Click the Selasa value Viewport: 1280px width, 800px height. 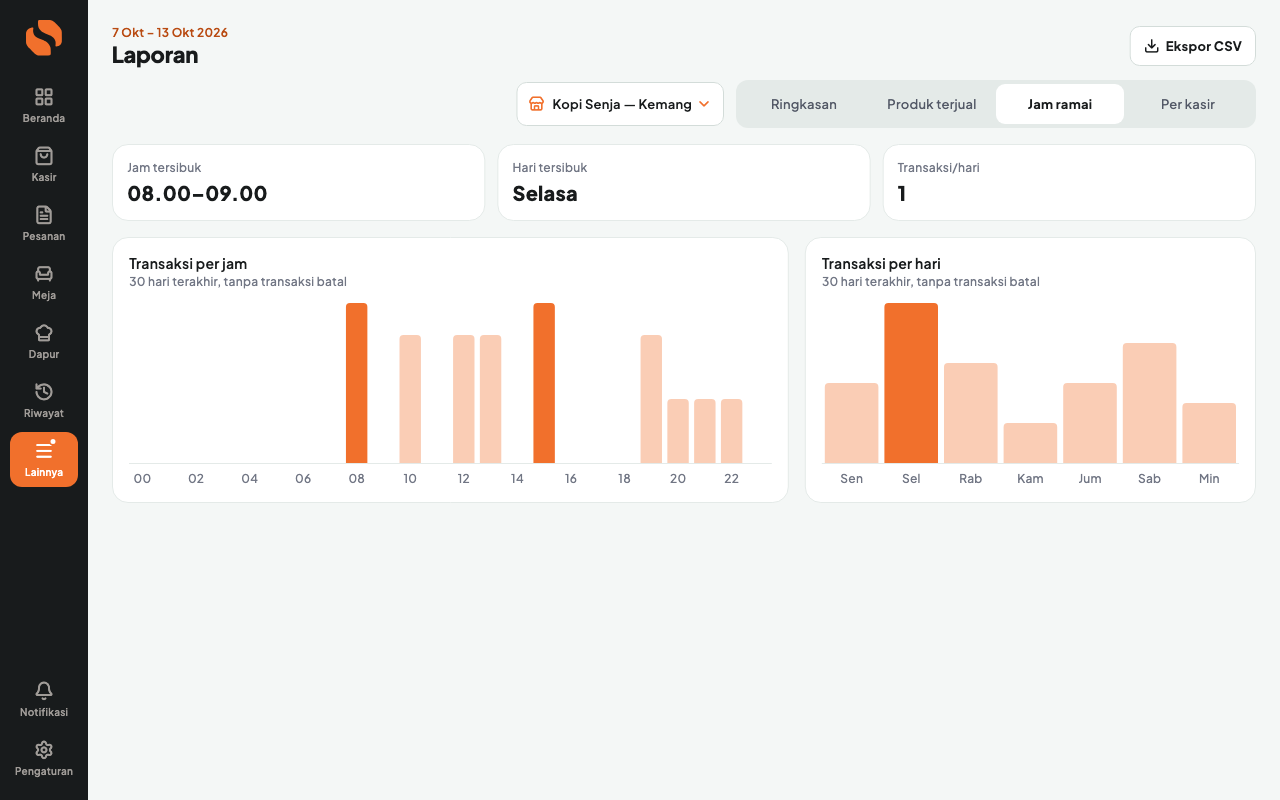545,194
